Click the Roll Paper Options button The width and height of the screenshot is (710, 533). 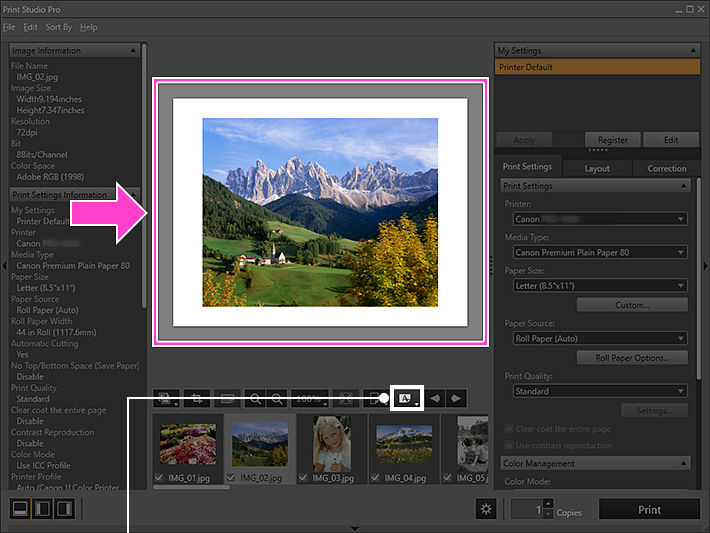[x=632, y=358]
